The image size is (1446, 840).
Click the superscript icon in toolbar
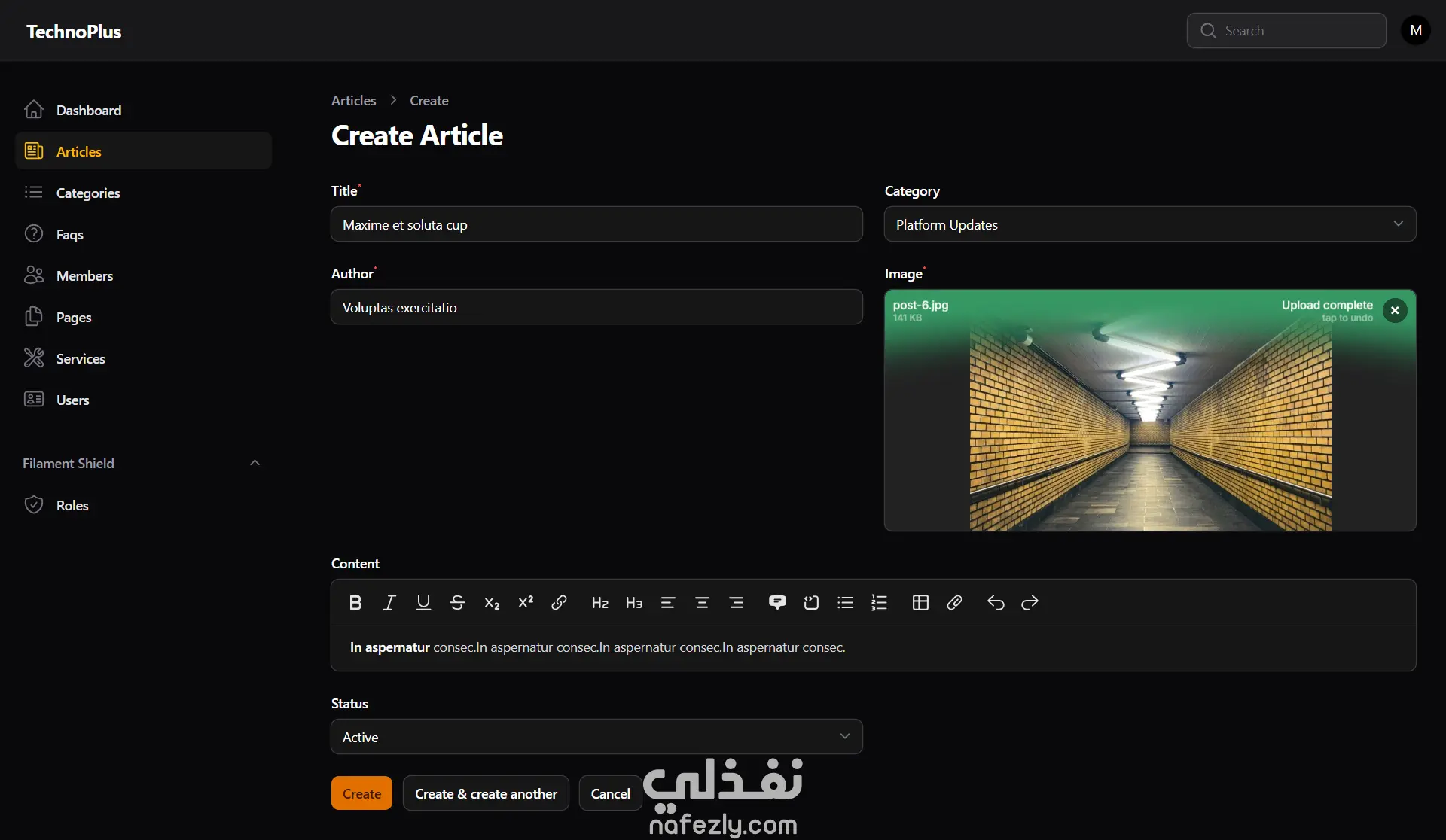point(526,603)
